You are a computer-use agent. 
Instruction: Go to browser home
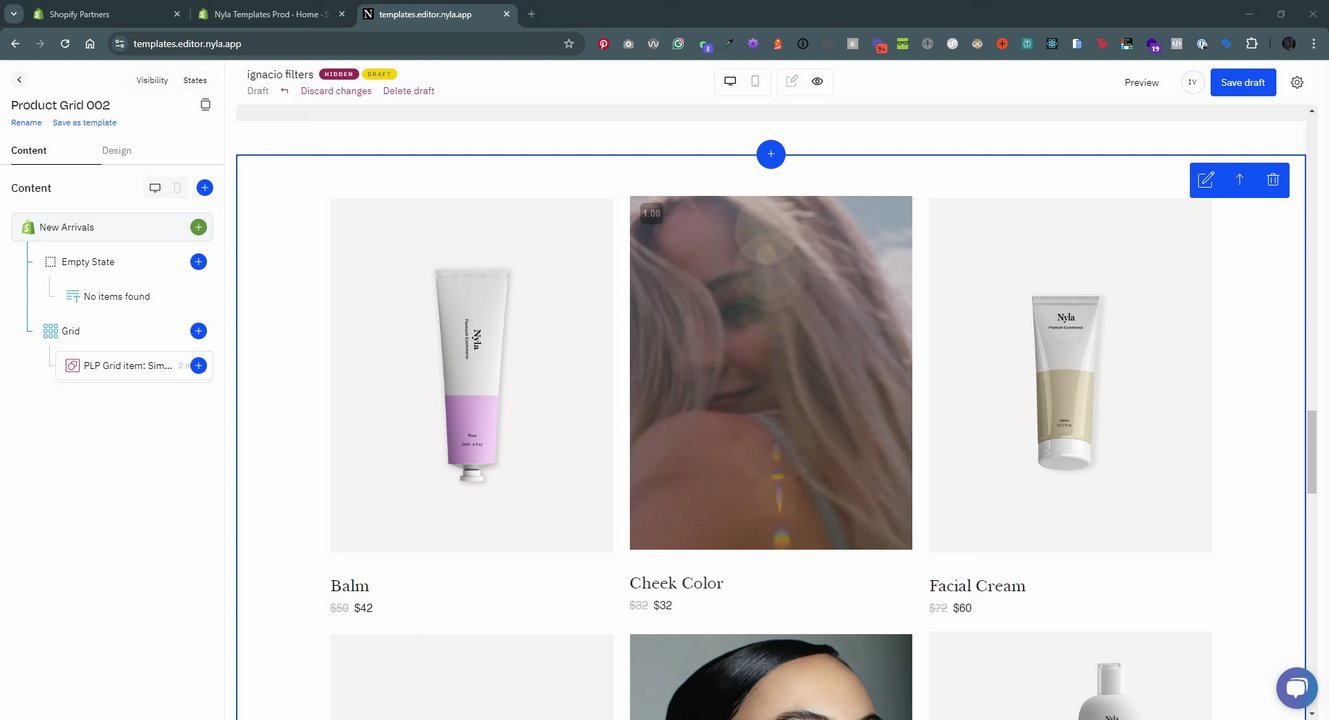click(x=90, y=44)
